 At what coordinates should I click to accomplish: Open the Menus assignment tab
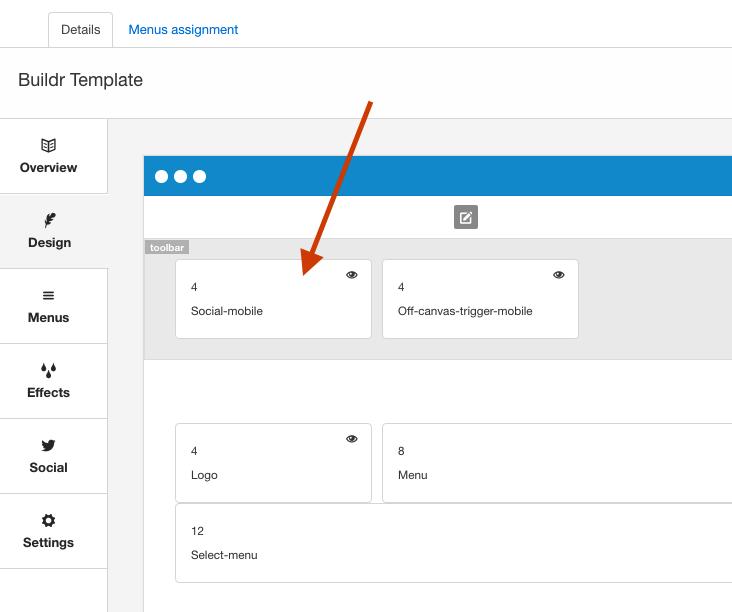click(x=183, y=30)
